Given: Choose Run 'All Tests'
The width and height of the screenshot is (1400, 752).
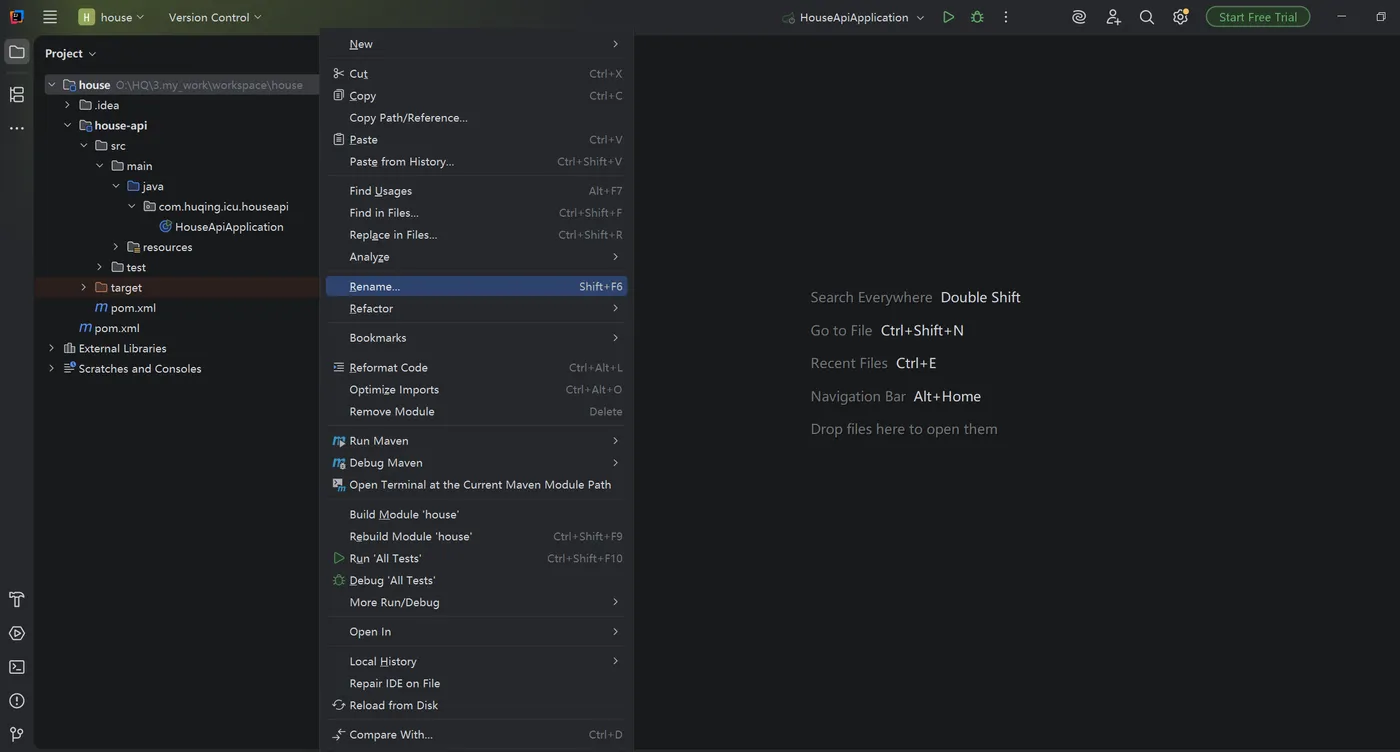Looking at the screenshot, I should (476, 559).
